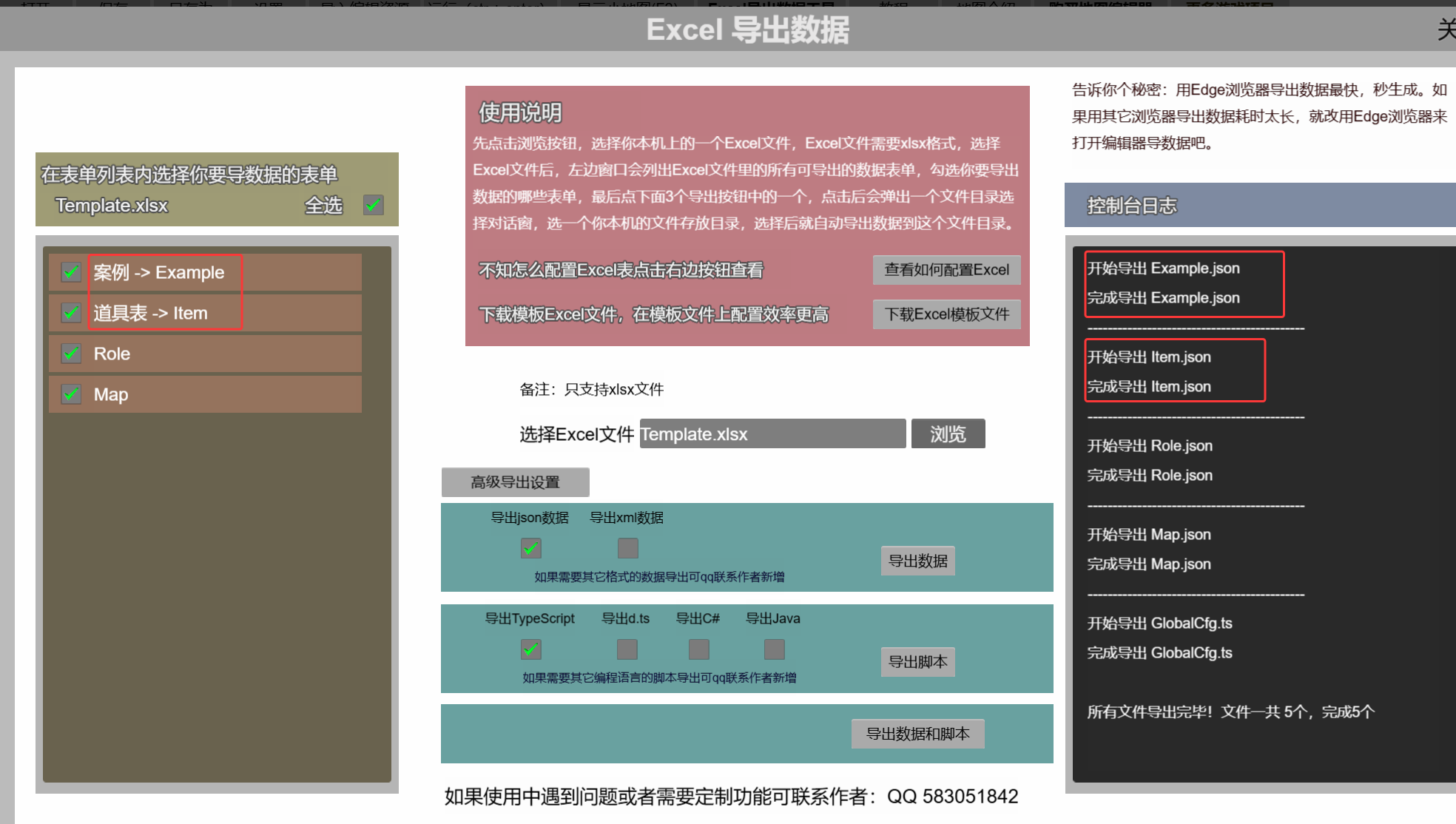Uncheck the 道具表 -> Item sheet checkbox
Image resolution: width=1456 pixels, height=824 pixels.
[x=71, y=313]
